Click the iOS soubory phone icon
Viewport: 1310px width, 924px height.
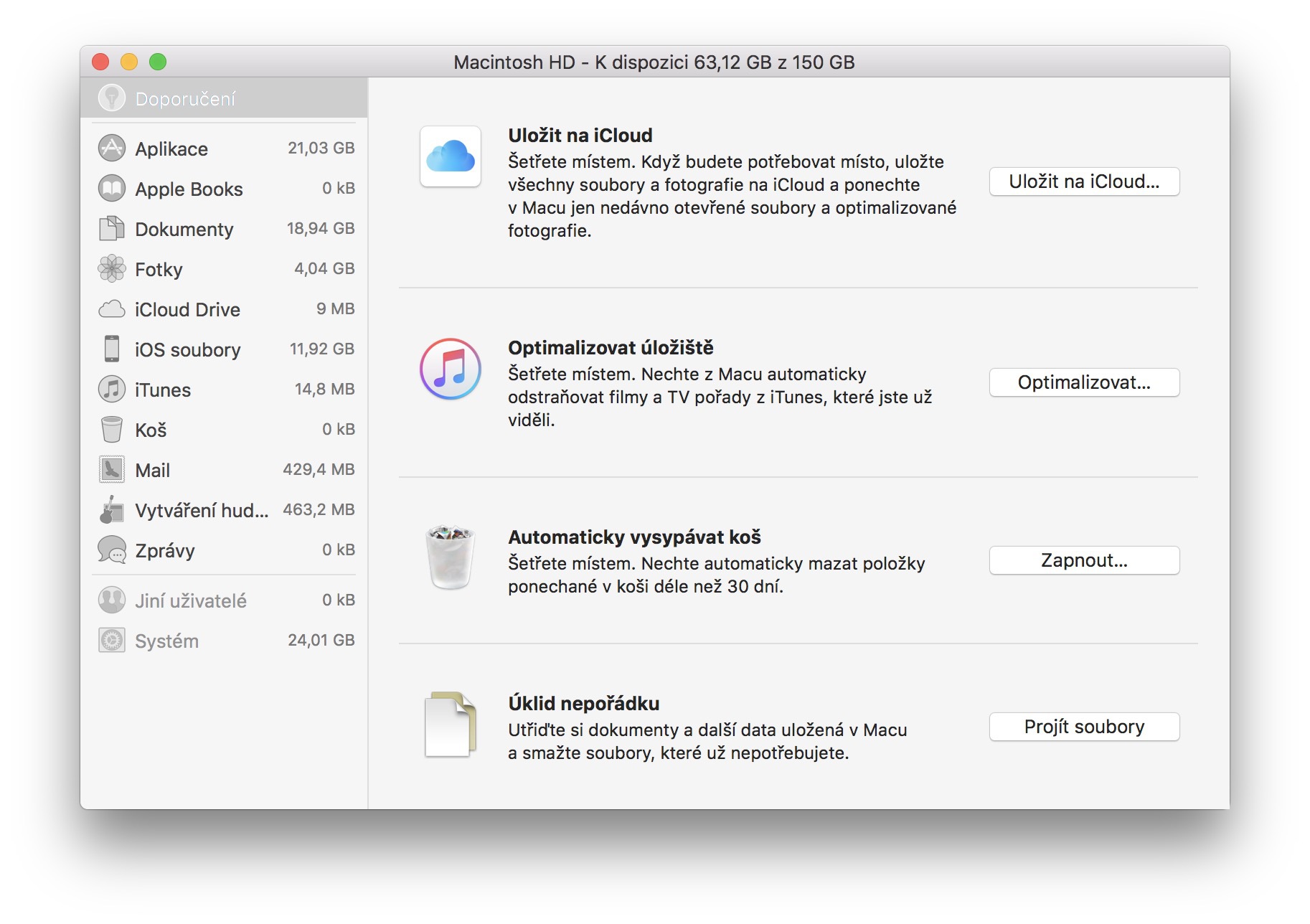111,349
